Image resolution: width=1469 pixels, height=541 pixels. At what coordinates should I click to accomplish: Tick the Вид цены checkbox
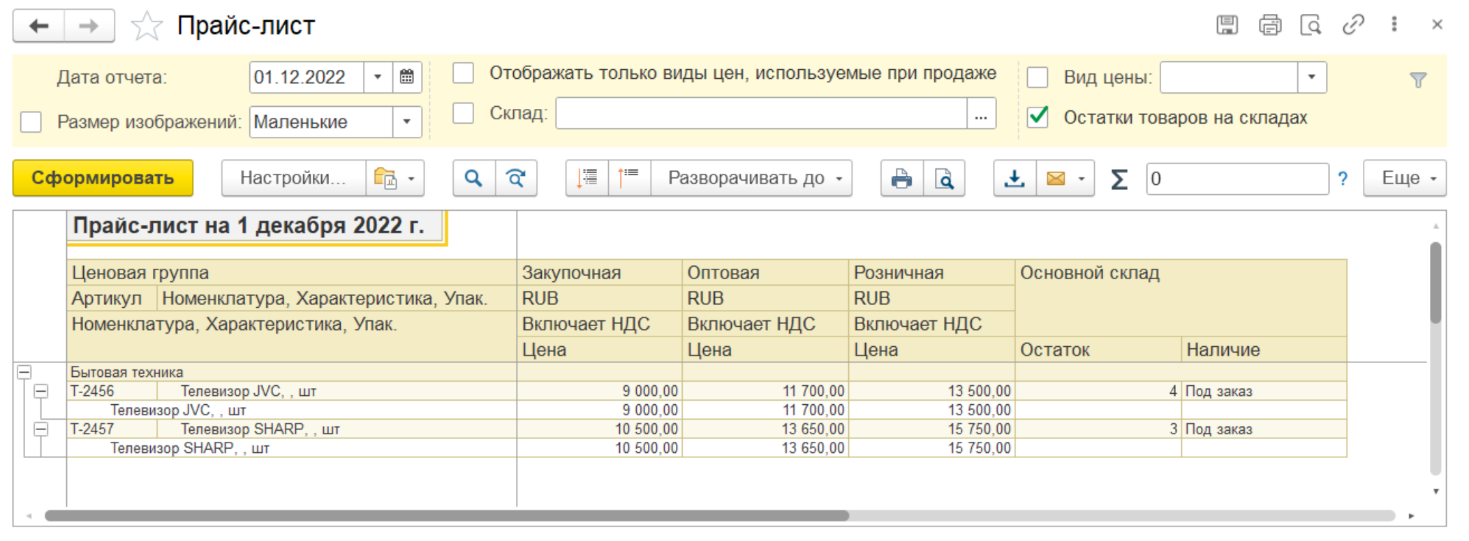[x=1038, y=77]
